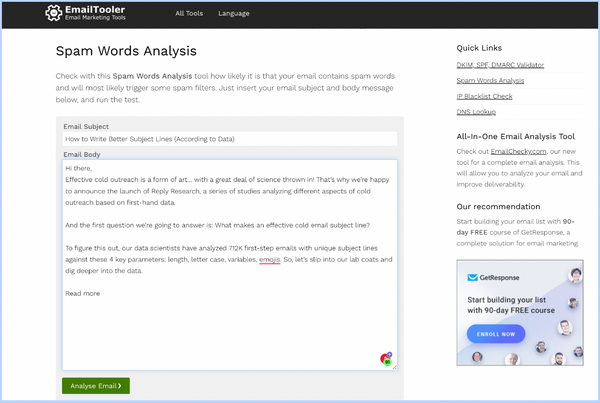600x403 pixels.
Task: Open the Language menu
Action: click(x=233, y=14)
